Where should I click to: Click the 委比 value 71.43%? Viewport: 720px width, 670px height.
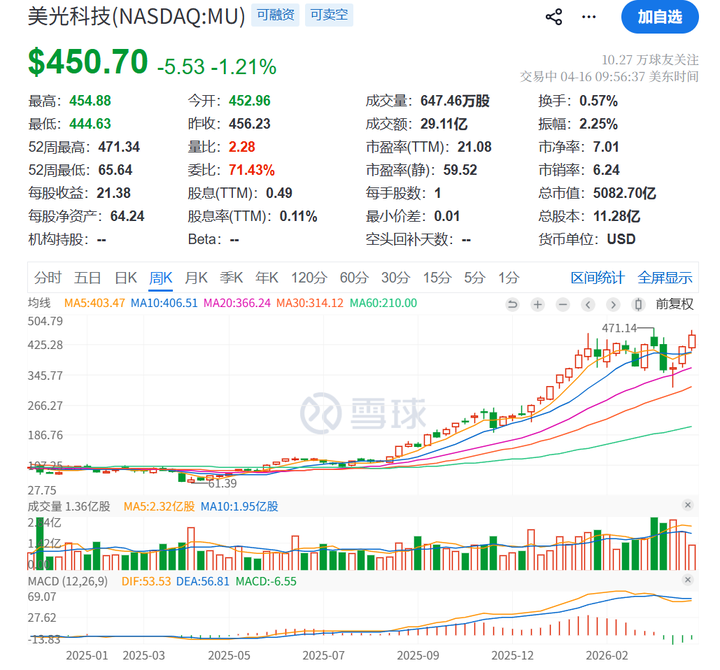pos(252,170)
